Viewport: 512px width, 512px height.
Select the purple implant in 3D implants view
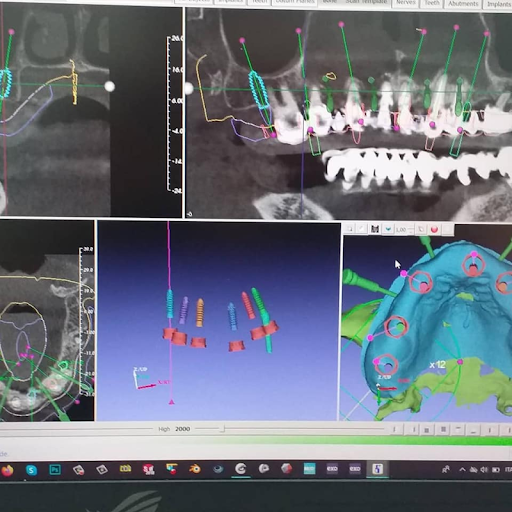point(183,310)
